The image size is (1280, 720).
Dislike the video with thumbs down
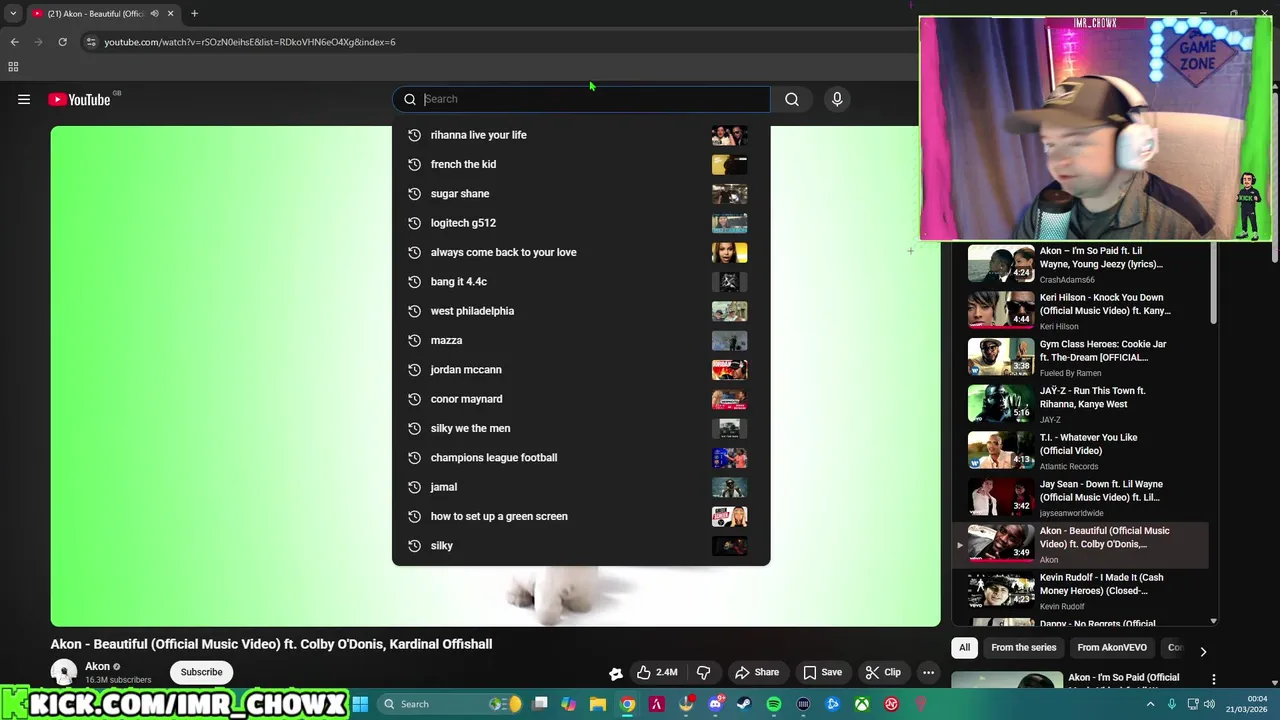pos(703,672)
